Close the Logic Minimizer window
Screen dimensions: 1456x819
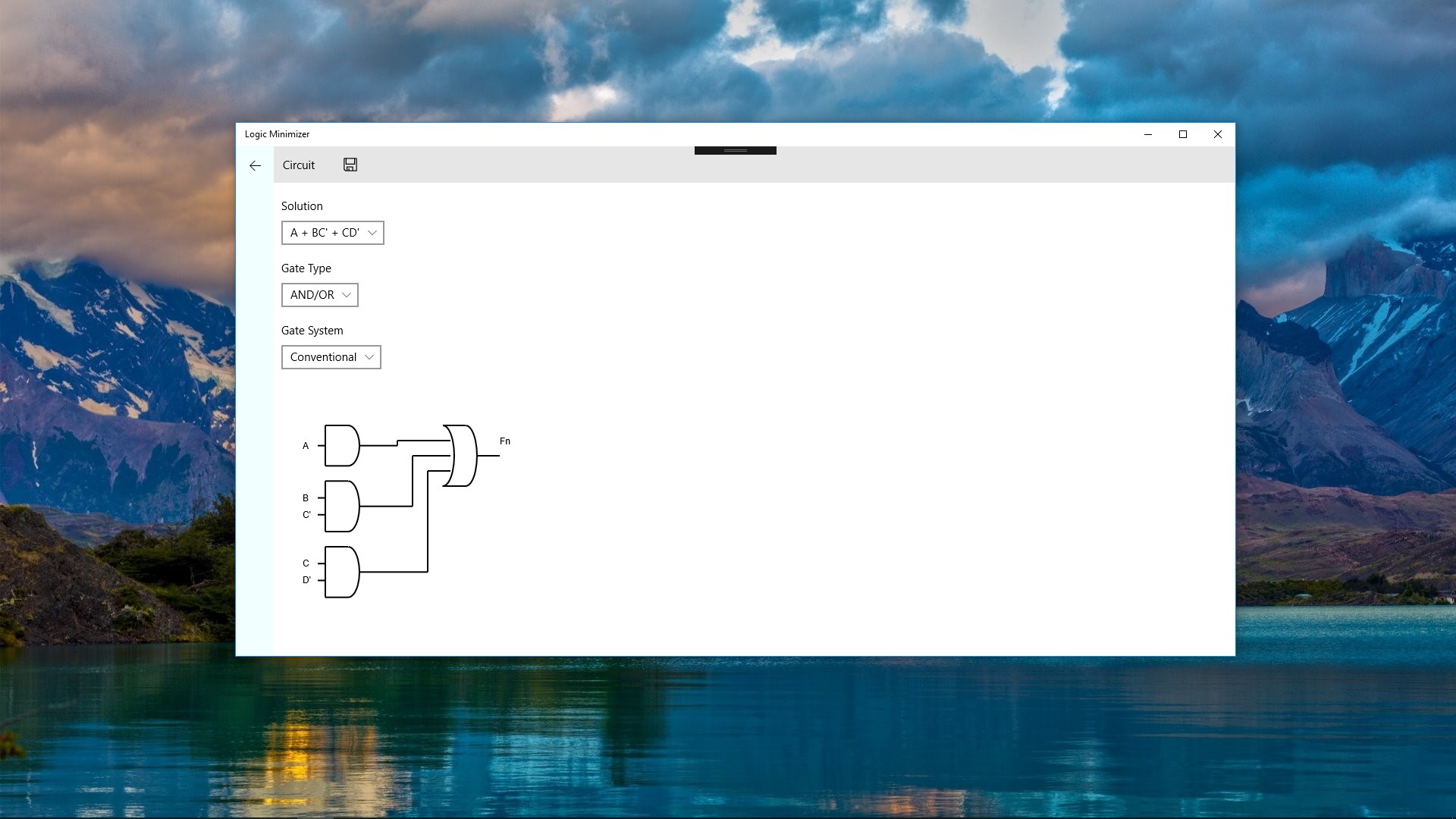click(1217, 134)
